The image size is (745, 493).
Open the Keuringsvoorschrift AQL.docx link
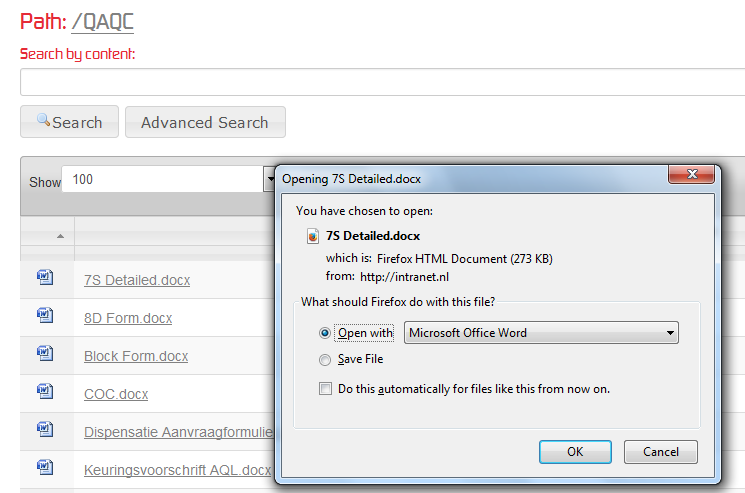point(177,470)
